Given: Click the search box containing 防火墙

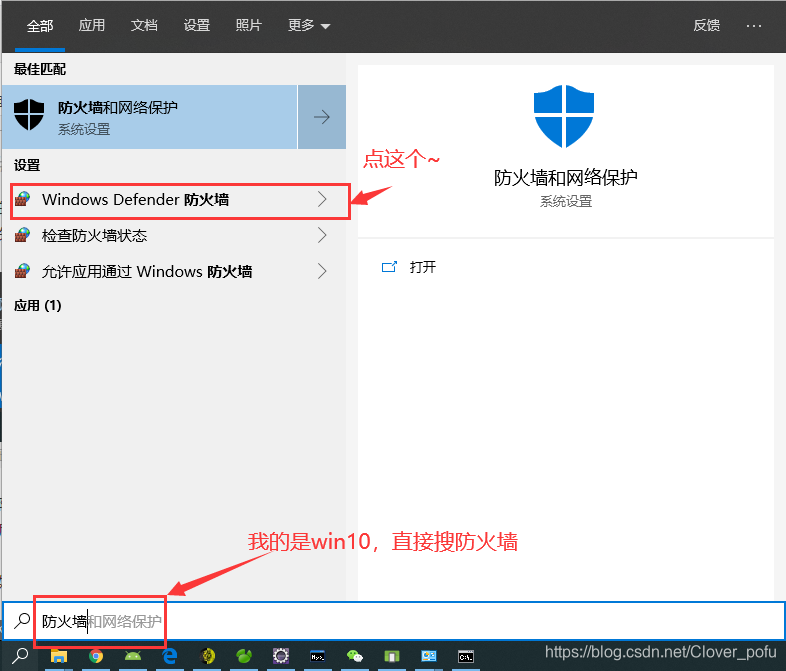Looking at the screenshot, I should [x=400, y=621].
